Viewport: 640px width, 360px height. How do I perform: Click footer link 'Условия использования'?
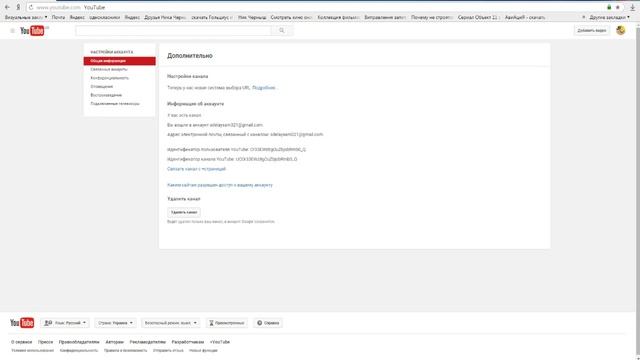pyautogui.click(x=32, y=351)
